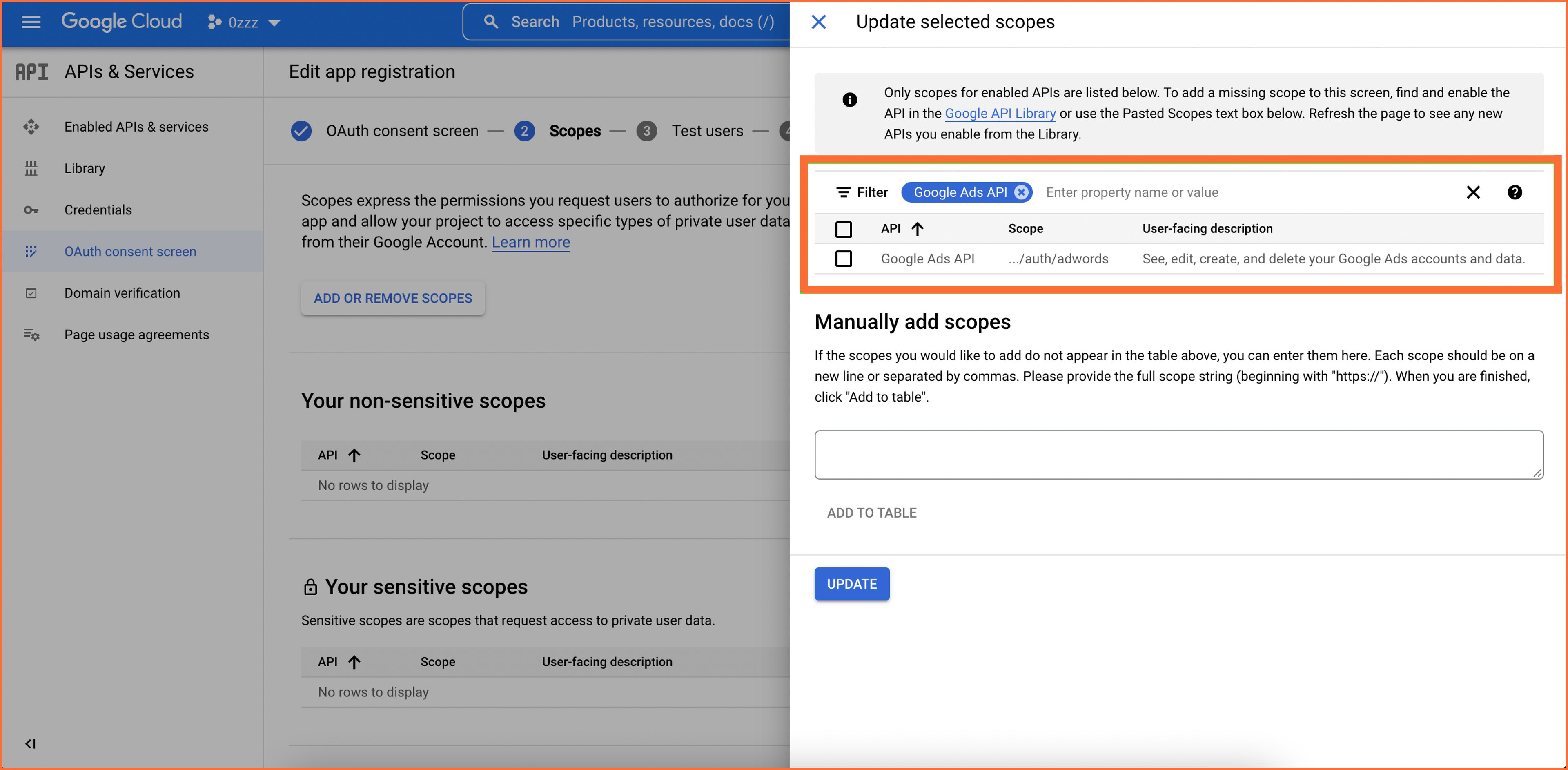Go to Credentials in the sidebar

pyautogui.click(x=98, y=210)
